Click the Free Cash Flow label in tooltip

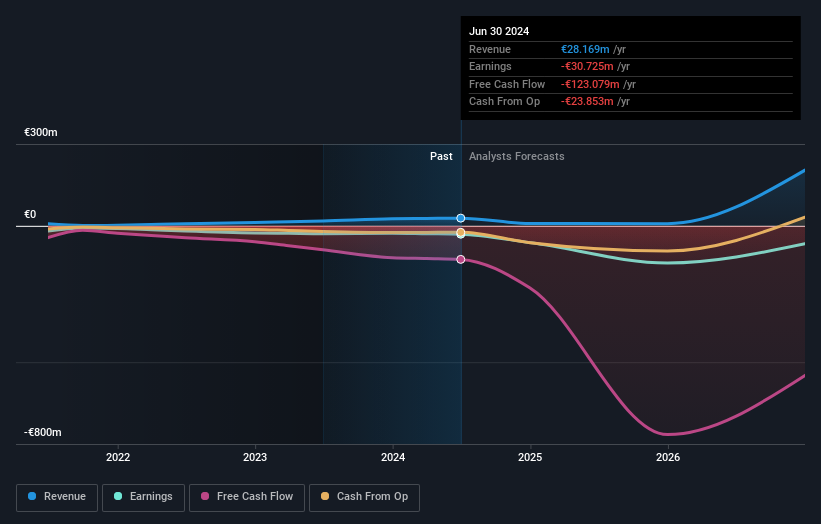507,84
